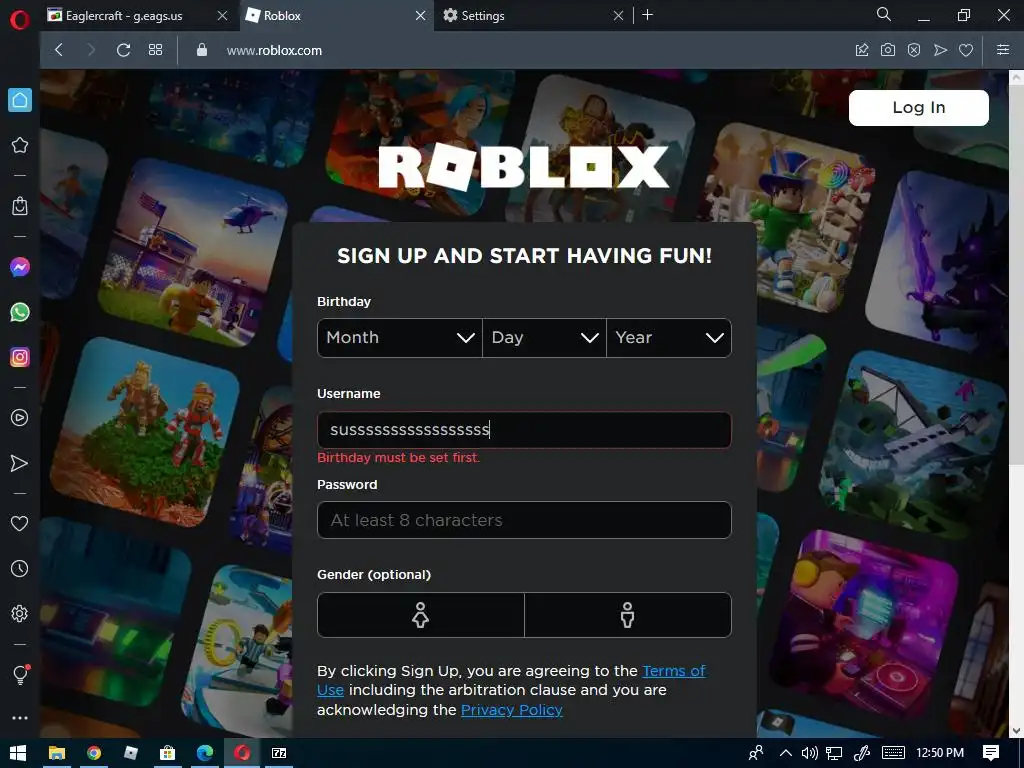Click the site padlock security icon

point(202,50)
